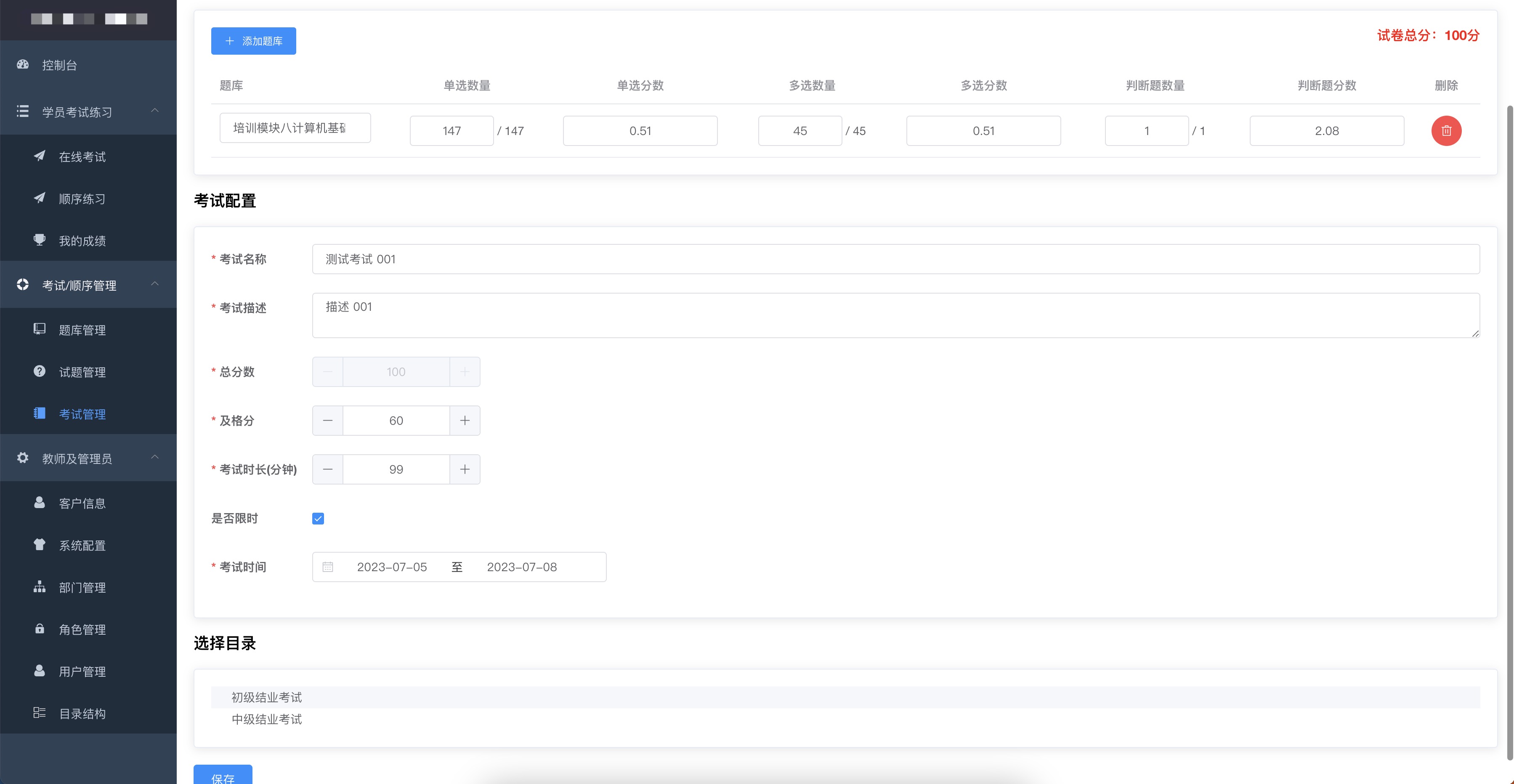Click the dashboard icon beside 控制台

23,65
